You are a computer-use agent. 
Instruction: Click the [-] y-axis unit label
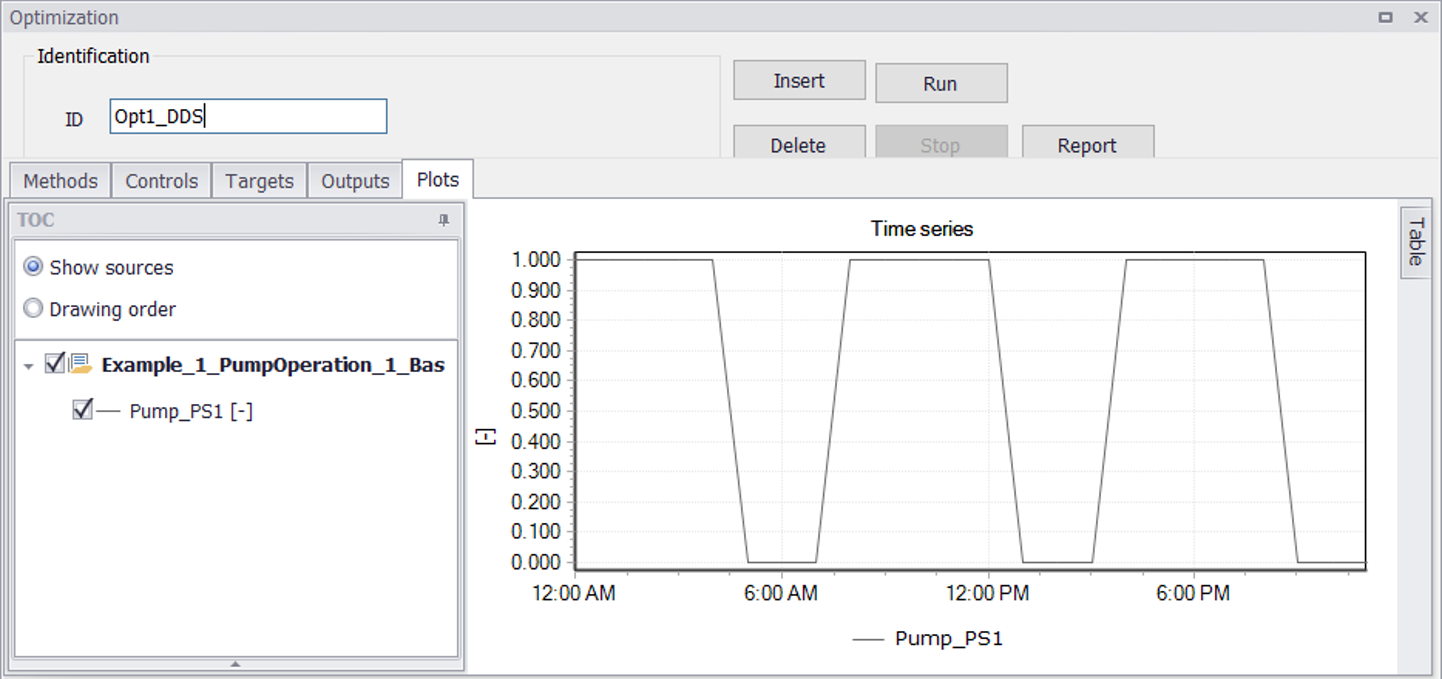(487, 436)
